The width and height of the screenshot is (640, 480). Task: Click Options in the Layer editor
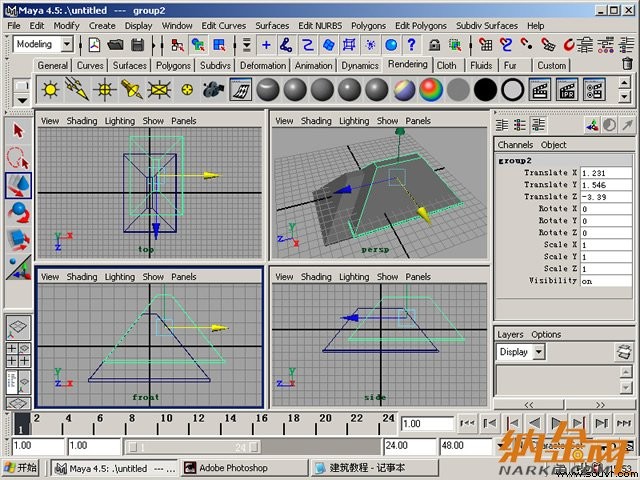point(546,334)
